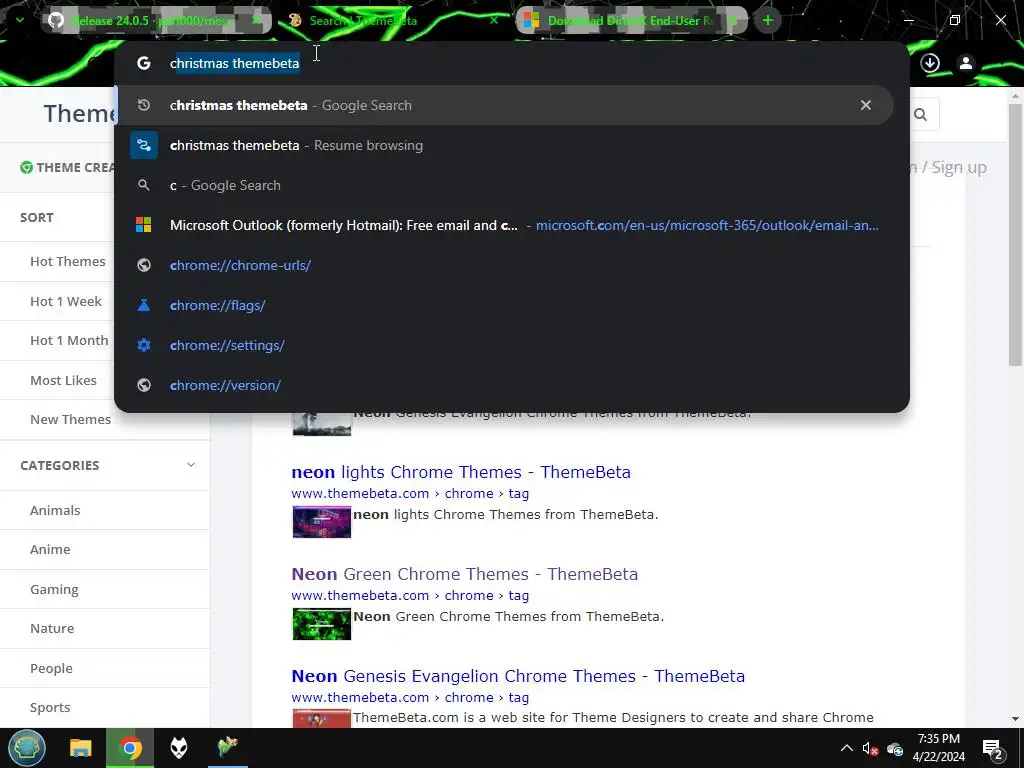Open the taskbar clock showing 7:35 PM

tap(938, 748)
